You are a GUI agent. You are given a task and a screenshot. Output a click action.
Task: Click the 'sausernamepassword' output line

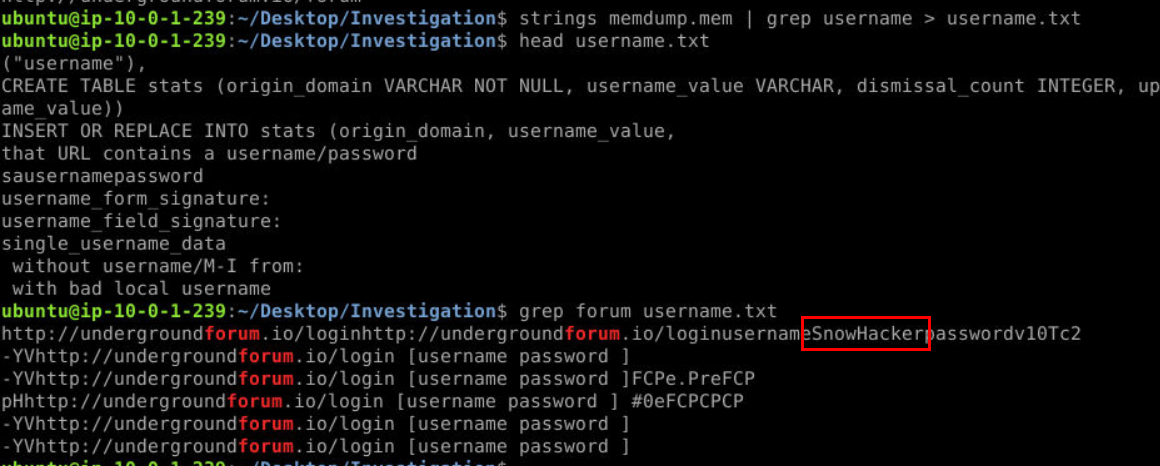coord(102,176)
